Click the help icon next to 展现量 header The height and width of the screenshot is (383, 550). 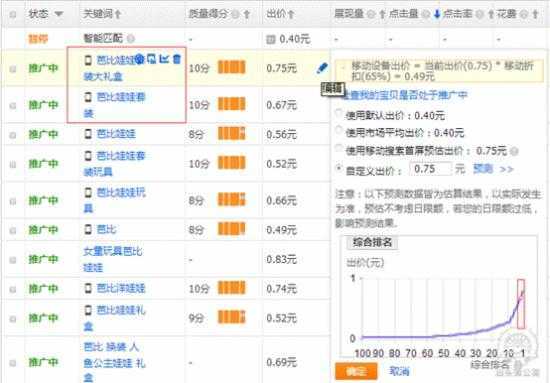pos(371,14)
